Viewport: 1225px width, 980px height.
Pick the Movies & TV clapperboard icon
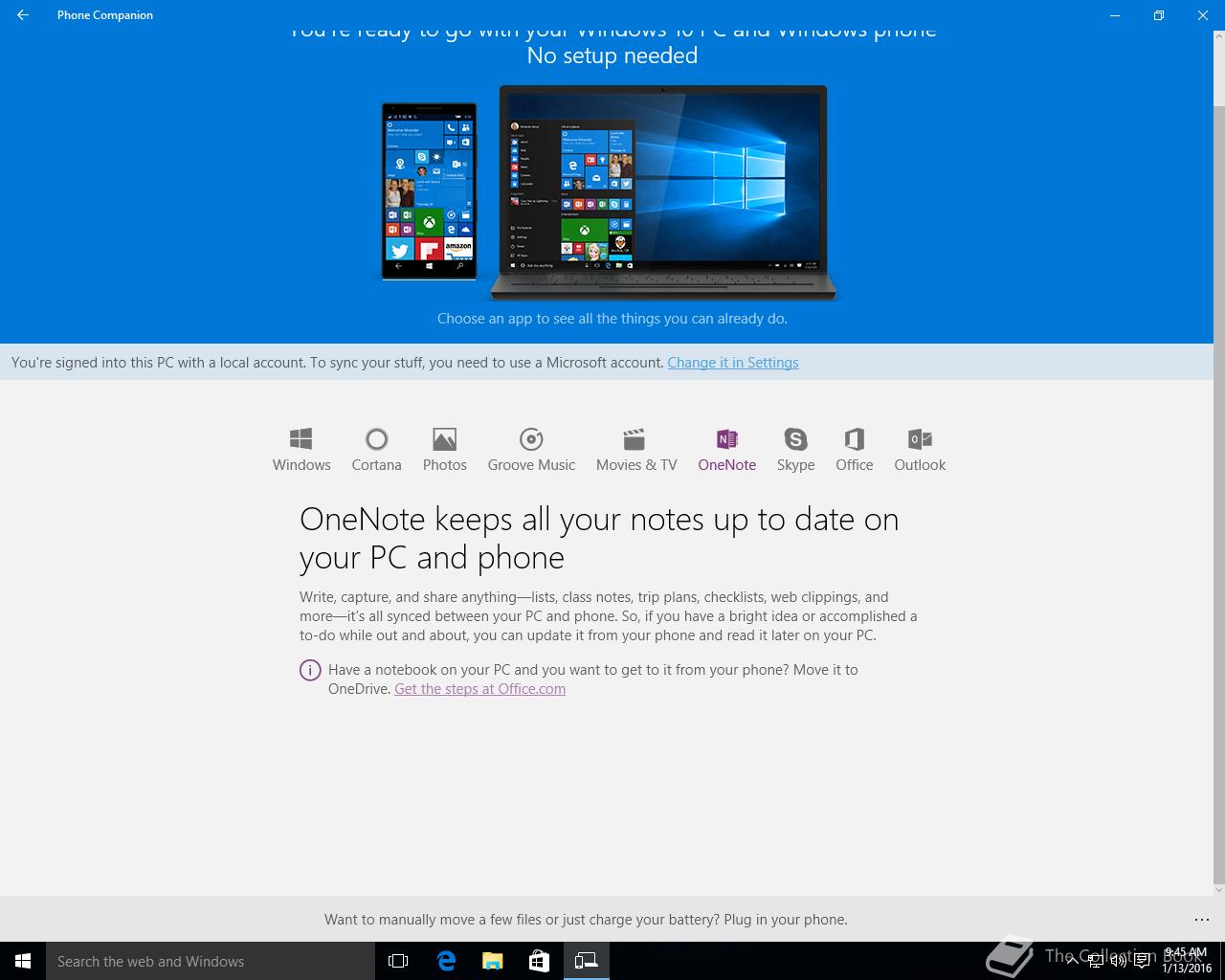pos(634,439)
